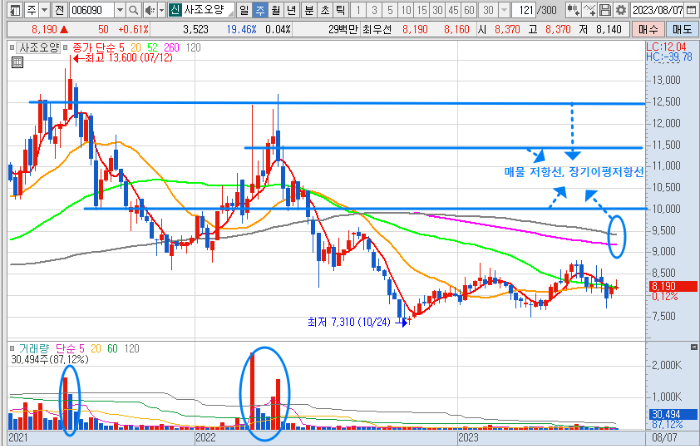Click the green 52 moving average legend
The image size is (700, 446).
click(x=153, y=47)
